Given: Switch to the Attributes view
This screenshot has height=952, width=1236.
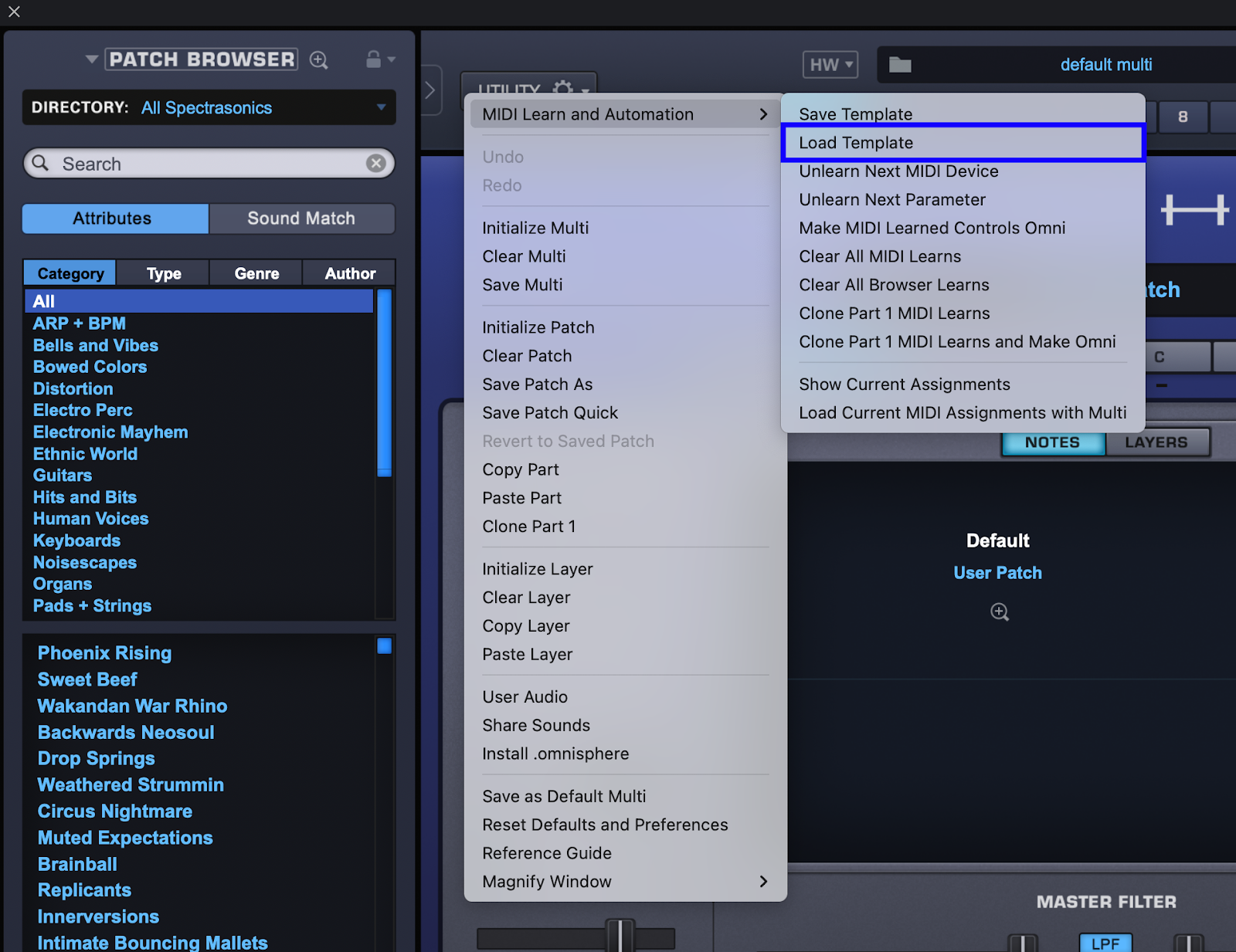Looking at the screenshot, I should point(115,219).
